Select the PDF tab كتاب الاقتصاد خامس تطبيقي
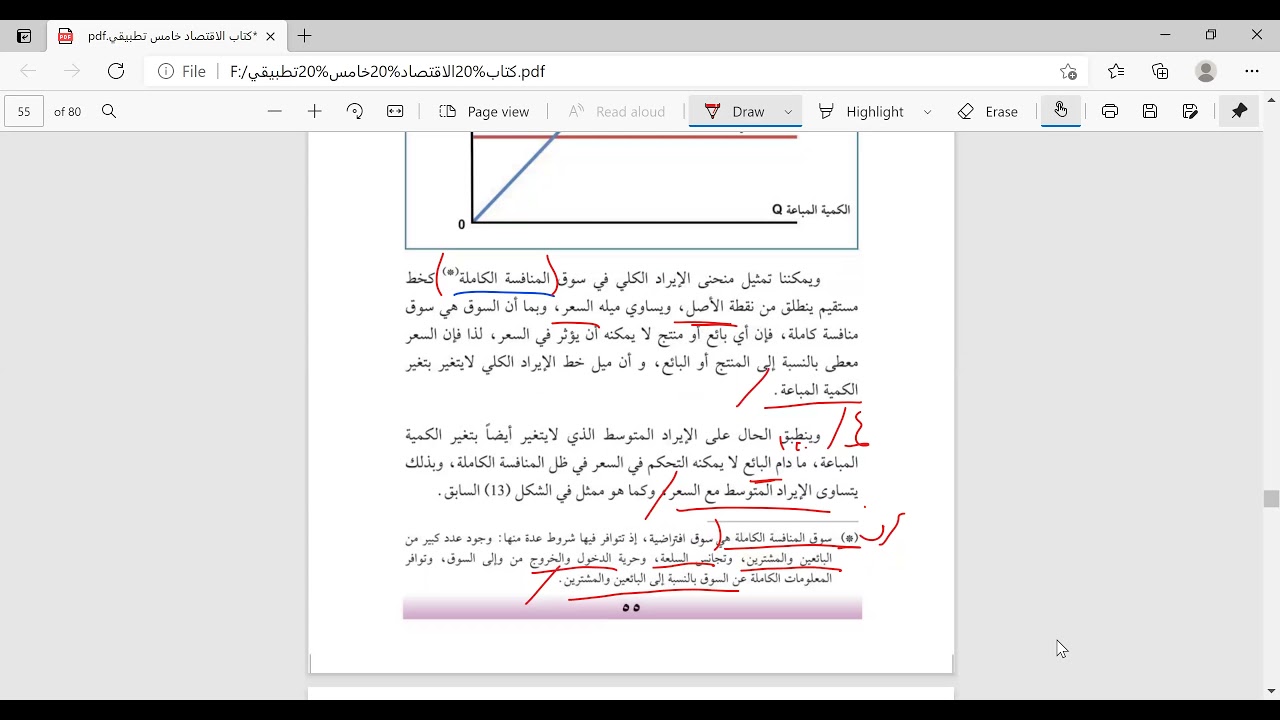 168,36
